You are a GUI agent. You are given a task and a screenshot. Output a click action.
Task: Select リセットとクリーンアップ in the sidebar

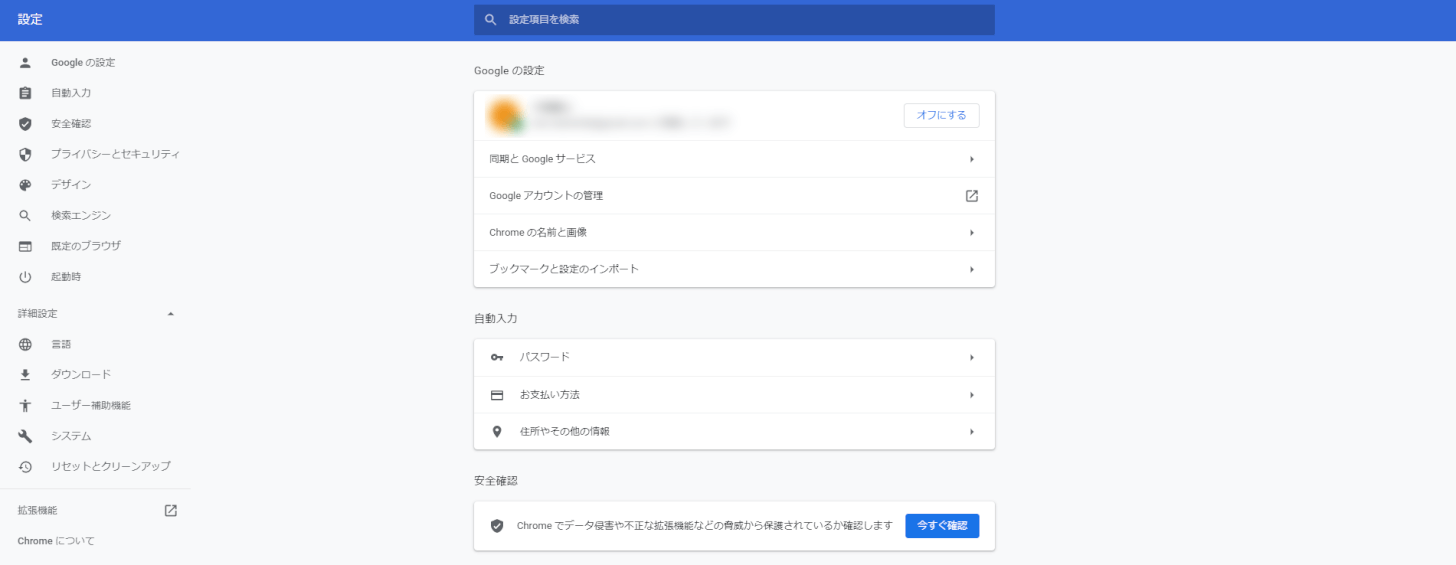111,467
